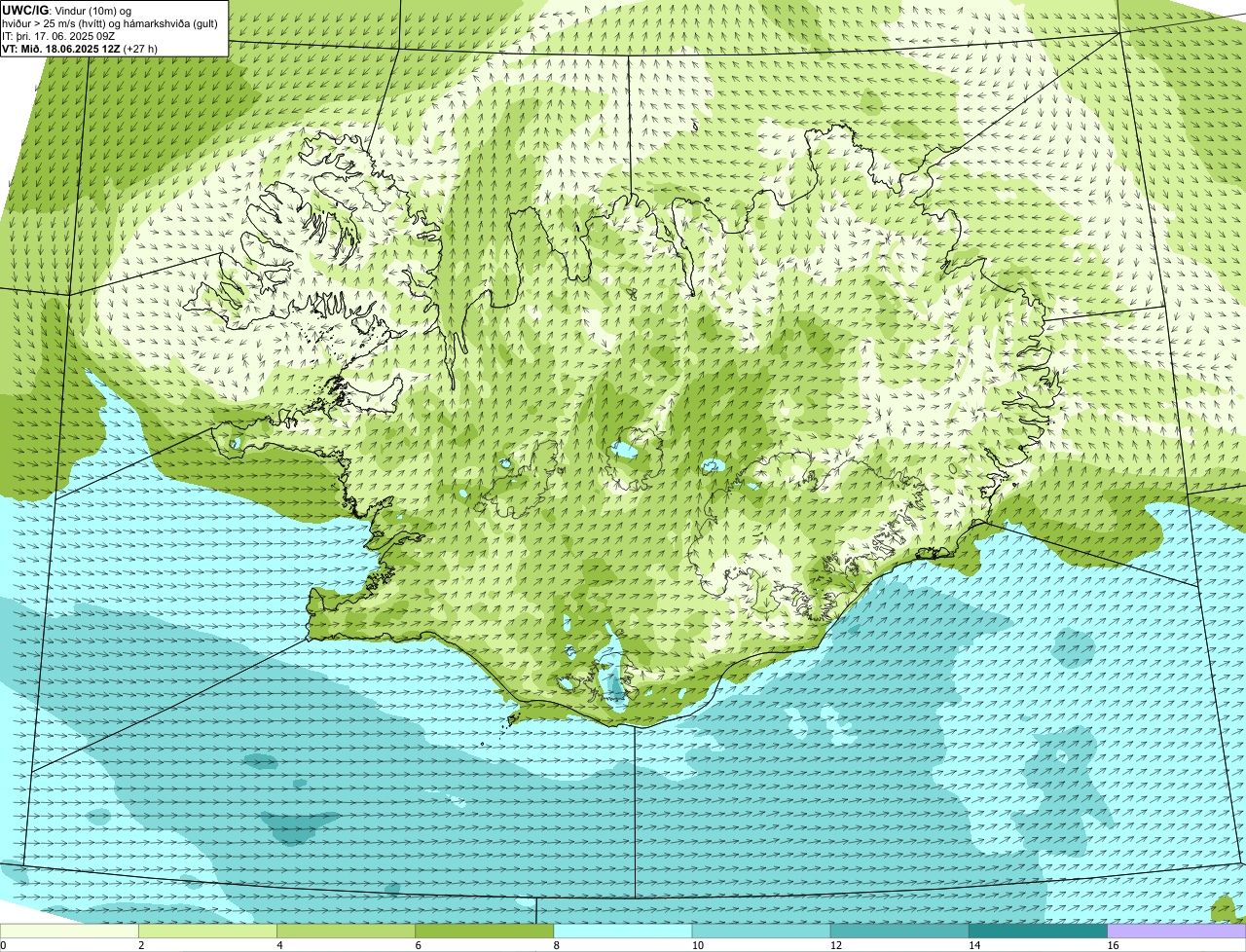Click the 10–12 m/s light teal legend swatch

point(761,932)
